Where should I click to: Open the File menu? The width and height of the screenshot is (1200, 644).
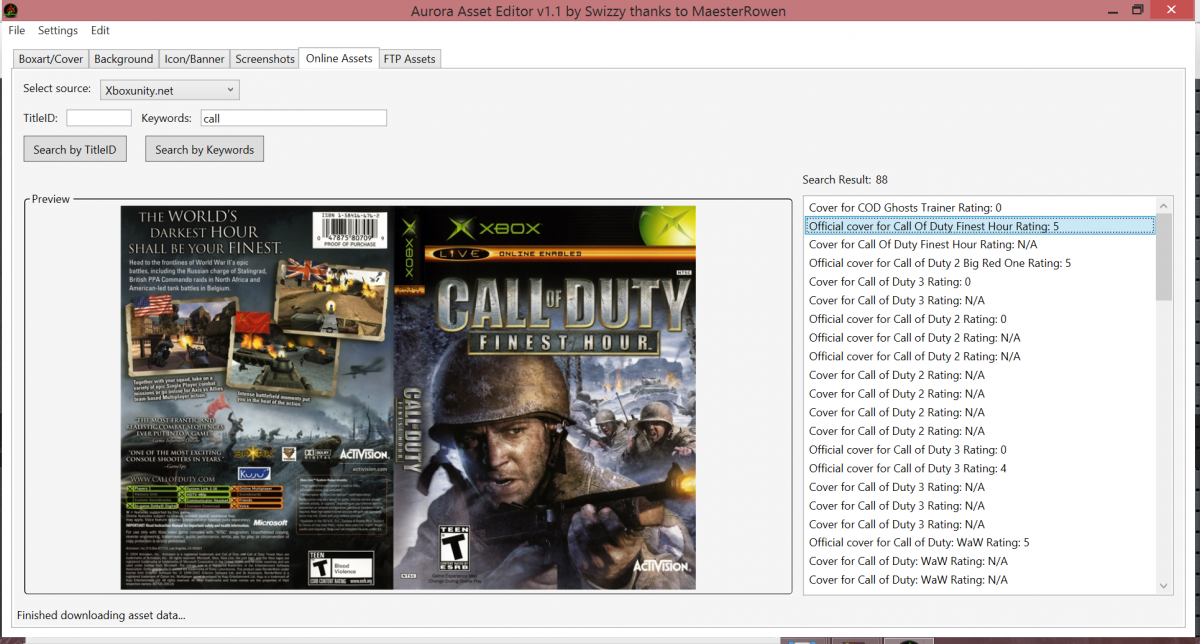coord(17,31)
